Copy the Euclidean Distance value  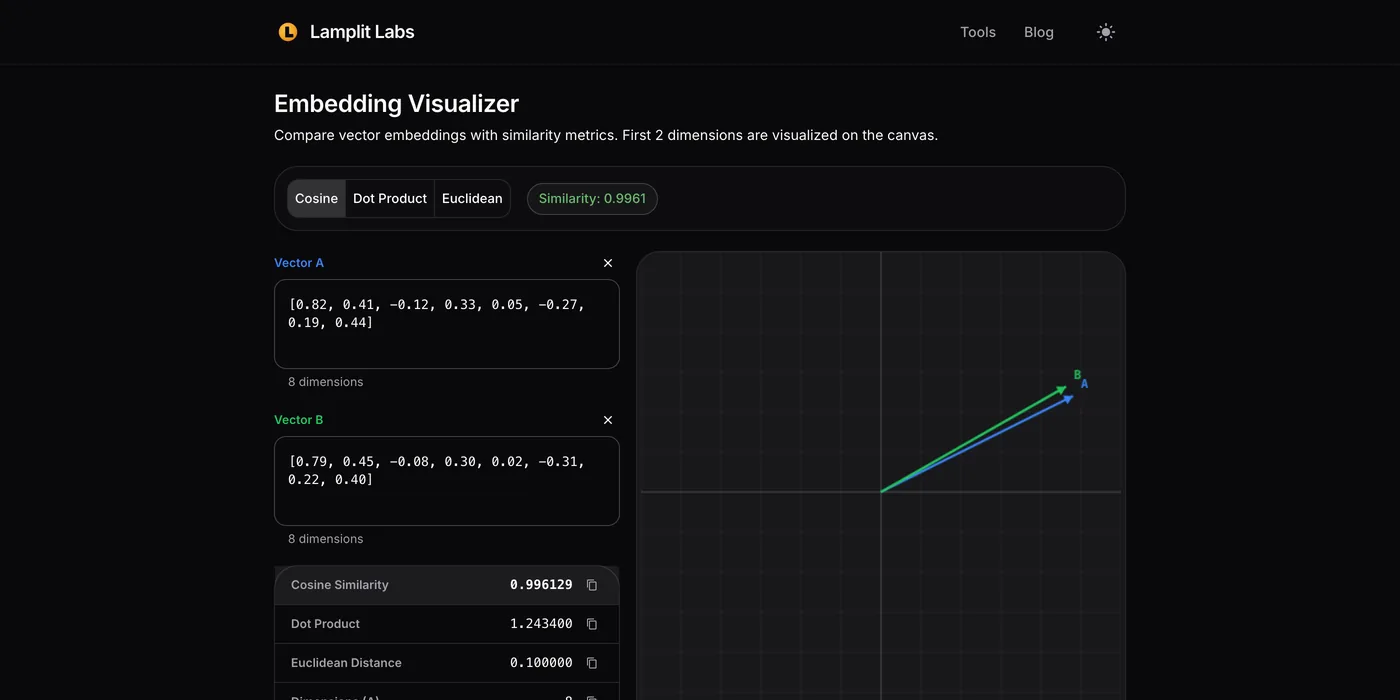click(x=592, y=663)
